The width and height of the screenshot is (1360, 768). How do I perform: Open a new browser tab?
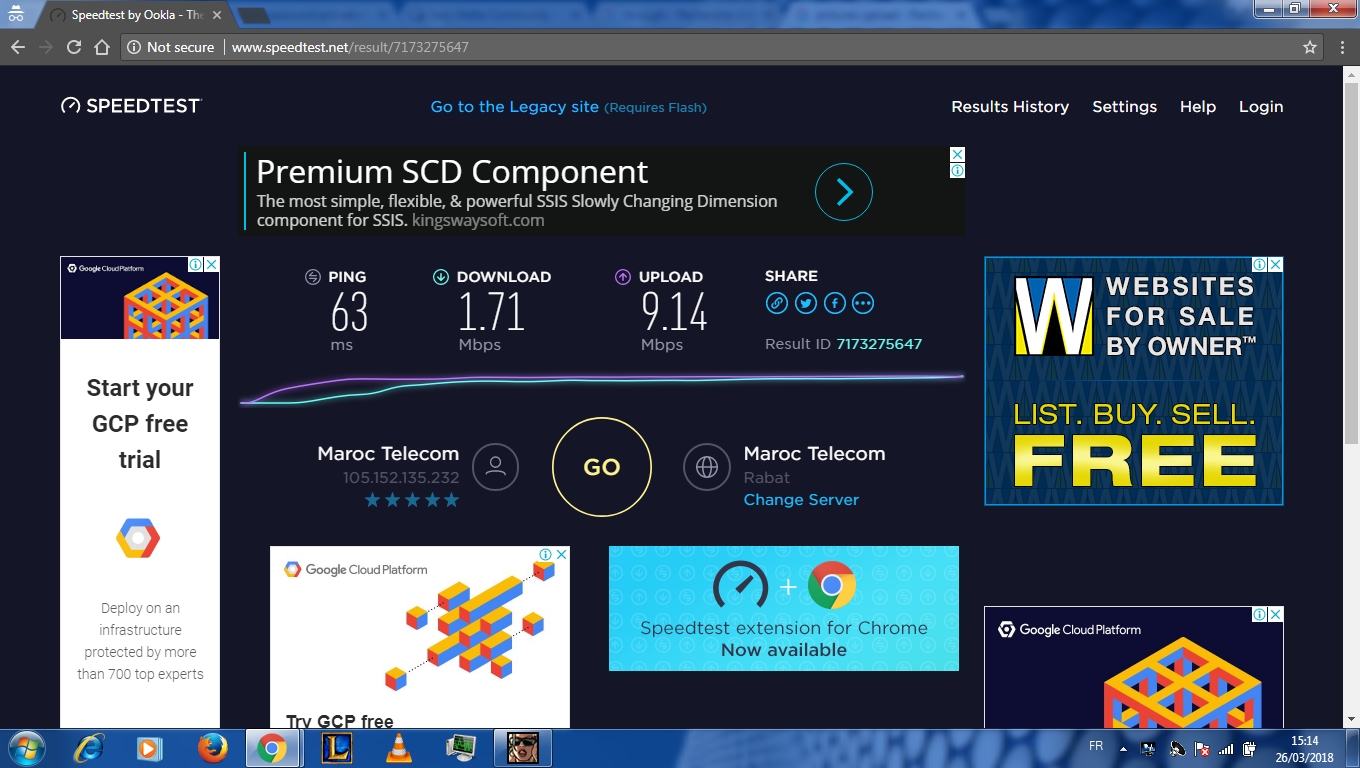point(254,15)
